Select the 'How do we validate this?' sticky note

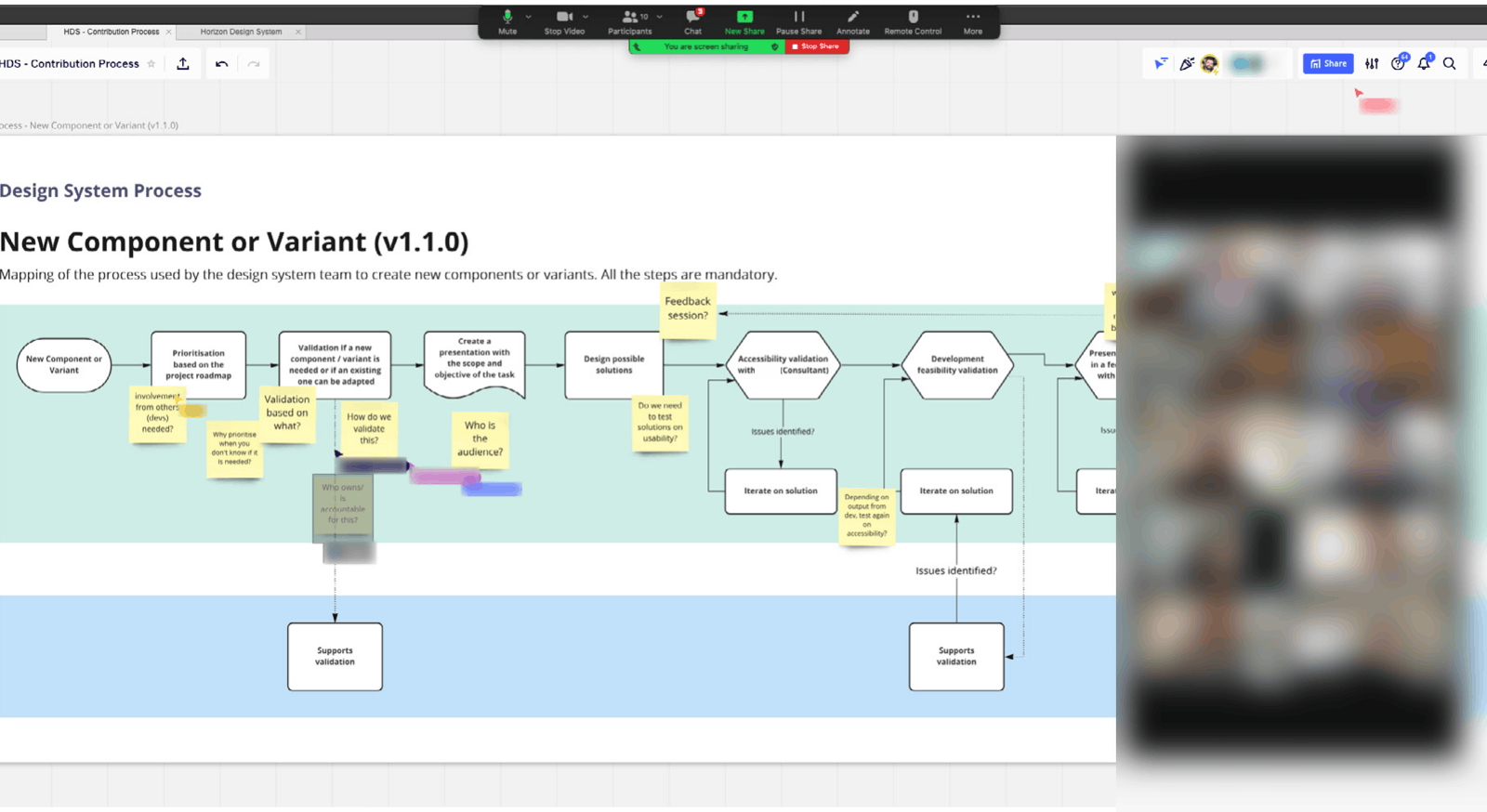pyautogui.click(x=369, y=429)
